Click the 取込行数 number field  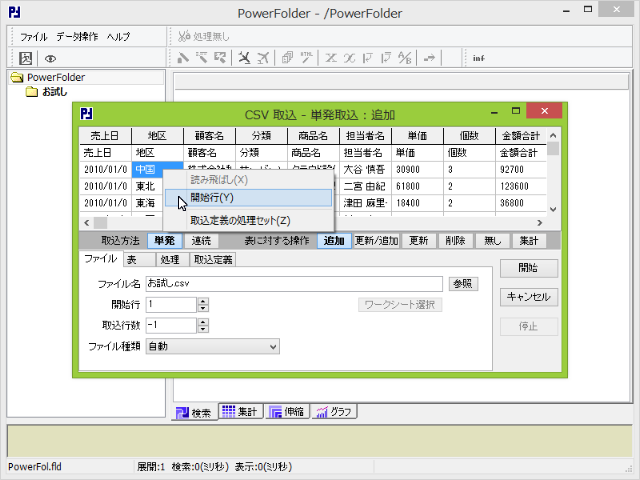[171, 326]
